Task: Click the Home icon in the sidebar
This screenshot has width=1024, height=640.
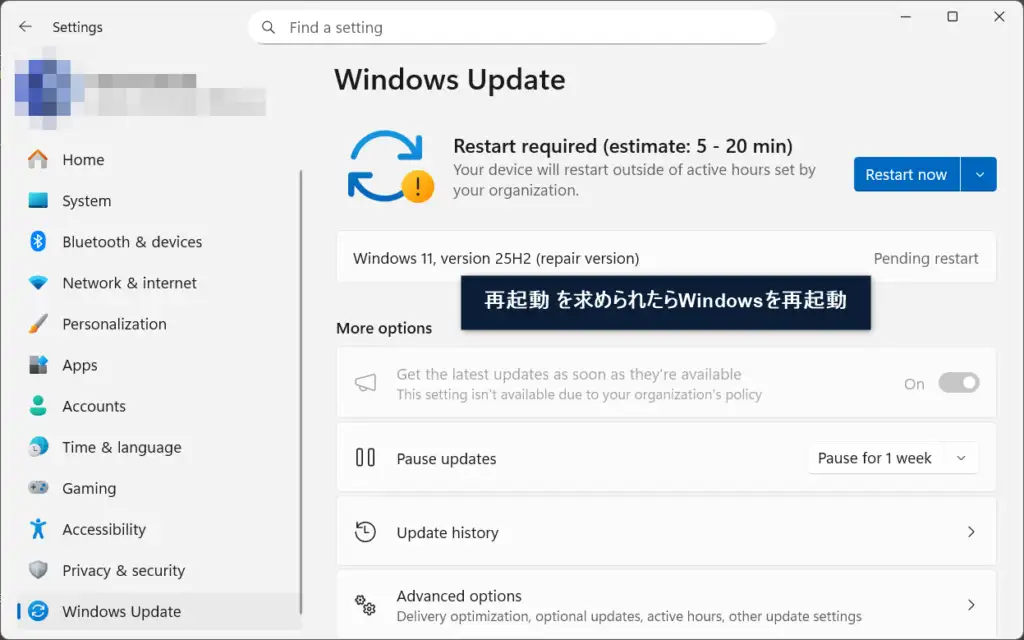Action: [x=38, y=160]
